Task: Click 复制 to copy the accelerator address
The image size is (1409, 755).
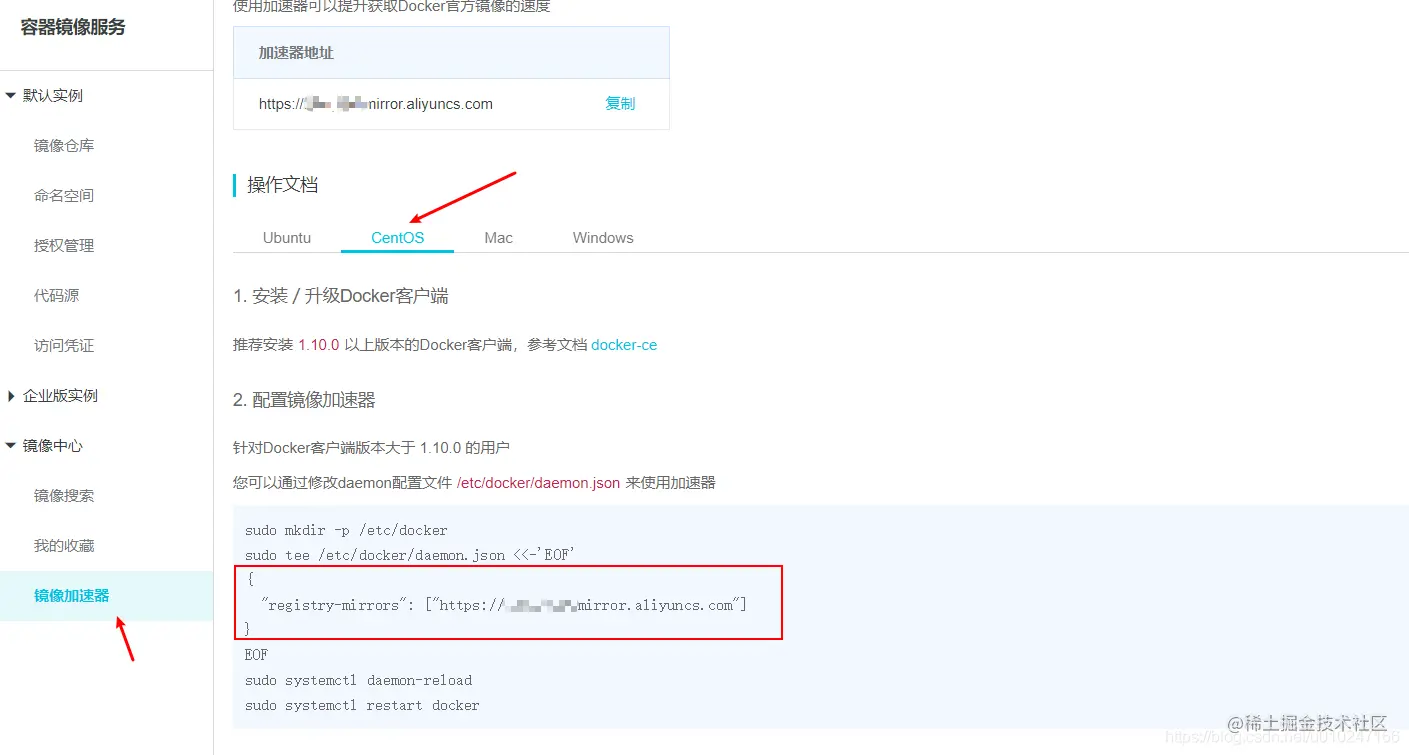Action: pos(620,103)
